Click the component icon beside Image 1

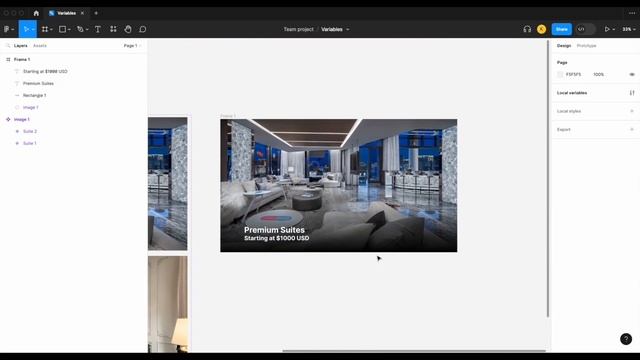coord(8,119)
